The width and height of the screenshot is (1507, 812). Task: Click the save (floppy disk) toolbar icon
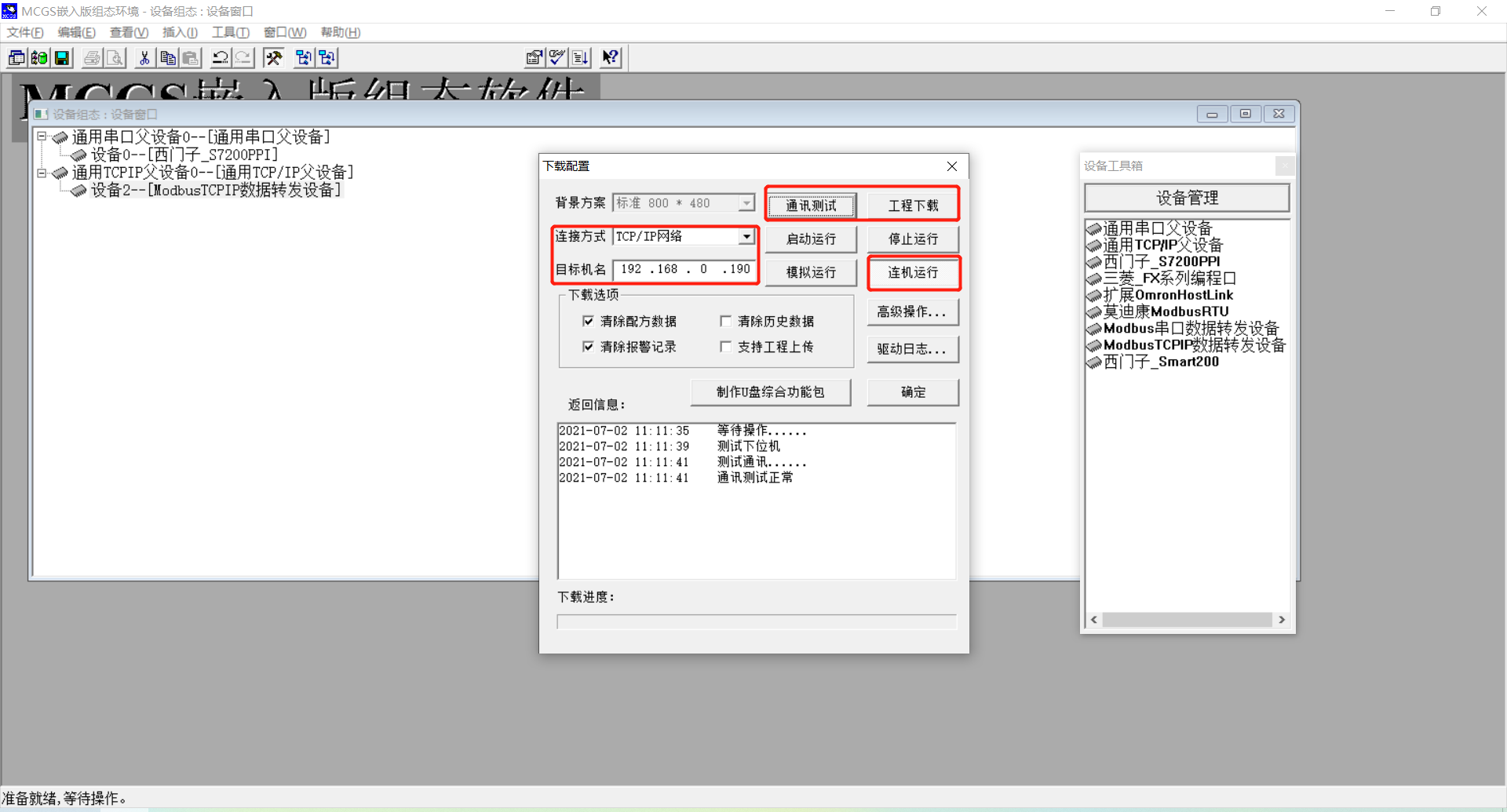point(61,58)
